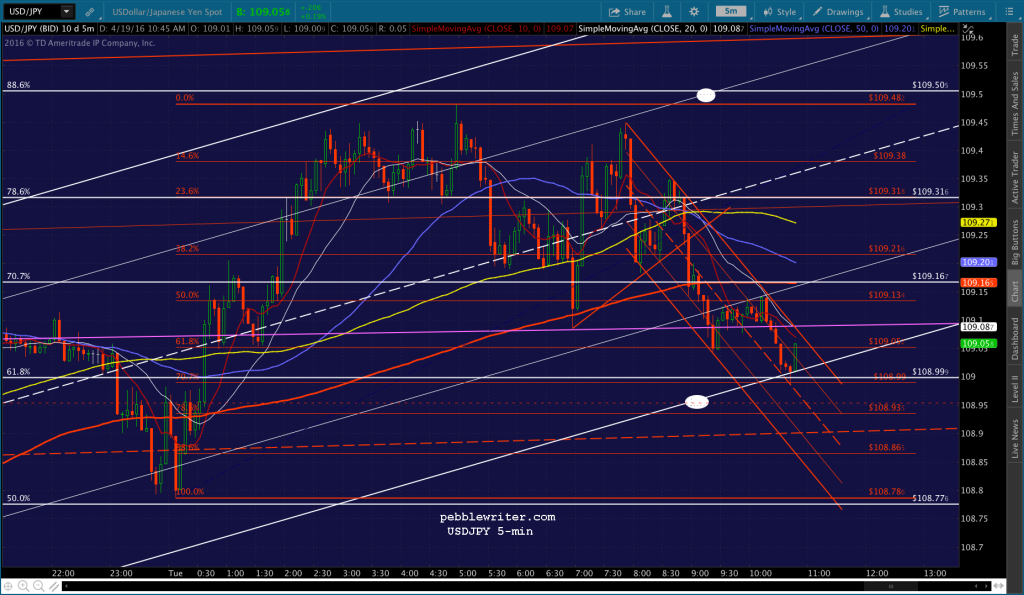This screenshot has height=595, width=1024.
Task: Click the Tue date marker on time axis
Action: click(175, 573)
